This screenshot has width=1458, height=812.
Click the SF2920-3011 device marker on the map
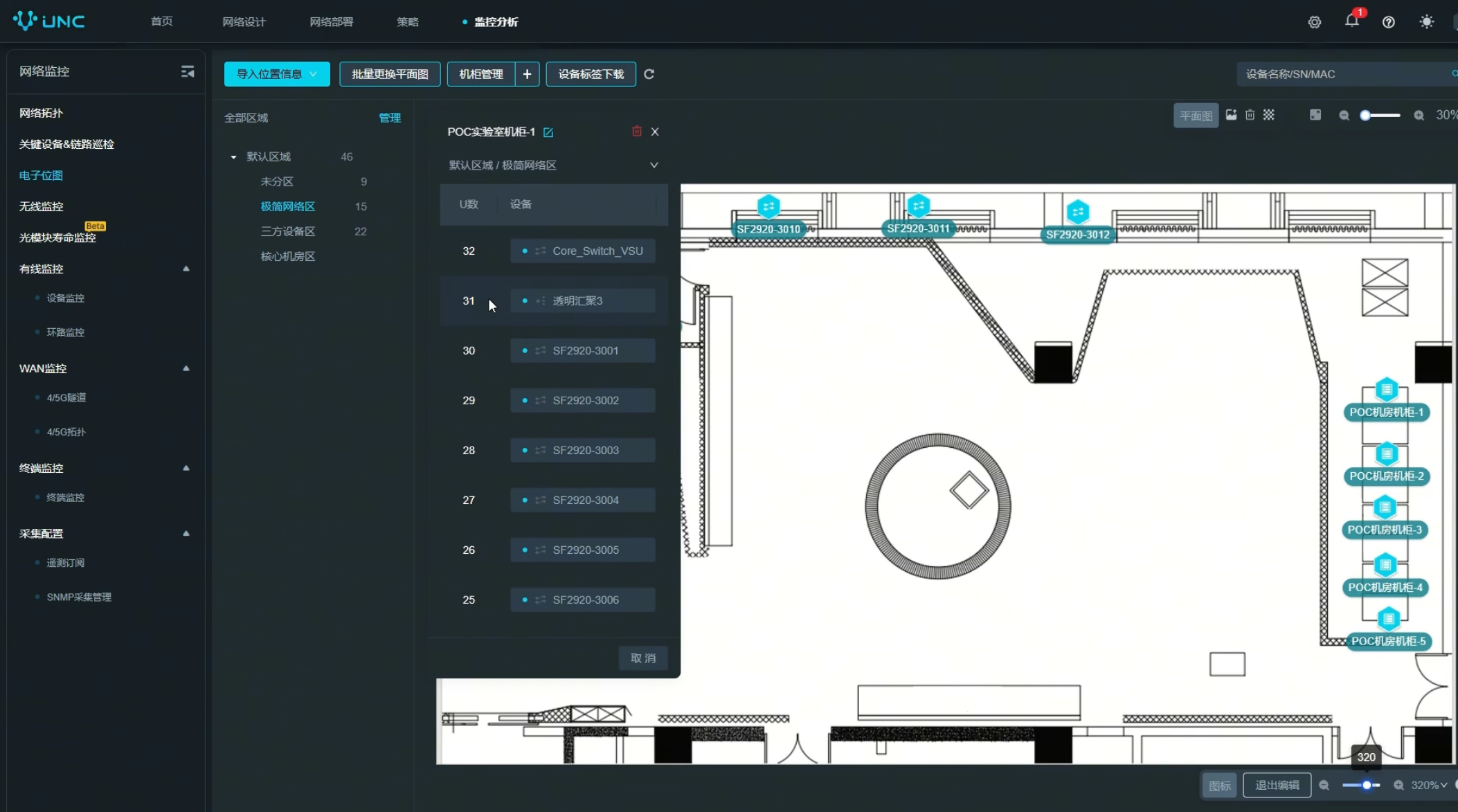[918, 206]
